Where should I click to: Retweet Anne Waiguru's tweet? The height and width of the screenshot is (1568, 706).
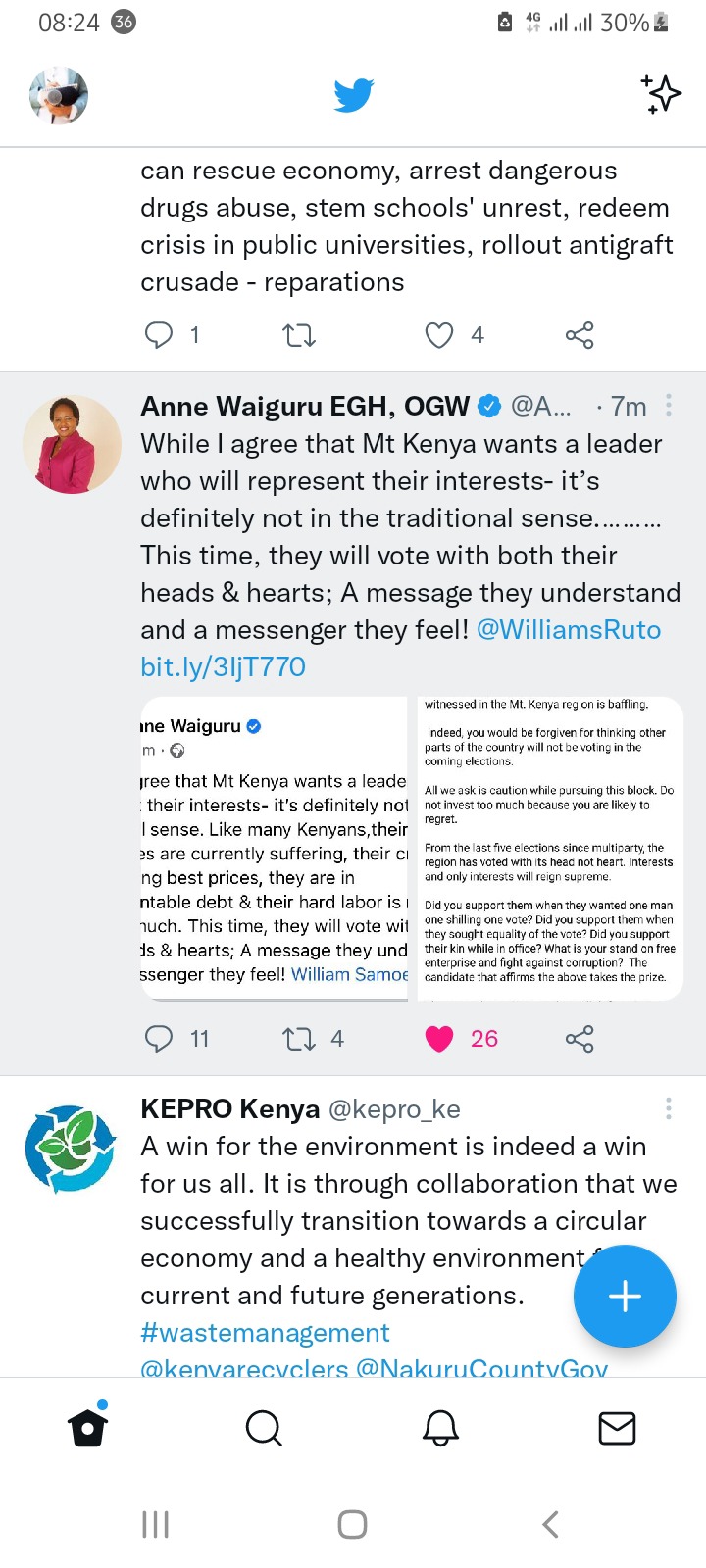tap(299, 1039)
